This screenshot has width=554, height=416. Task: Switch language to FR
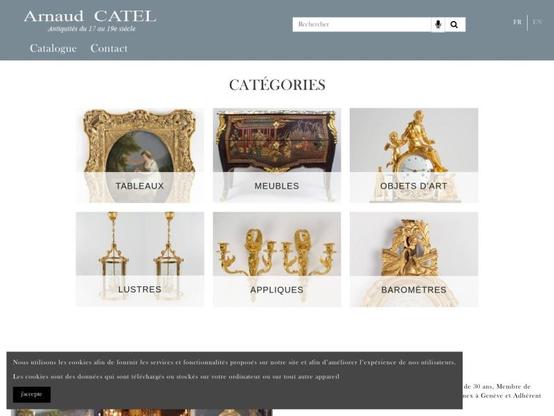click(517, 22)
